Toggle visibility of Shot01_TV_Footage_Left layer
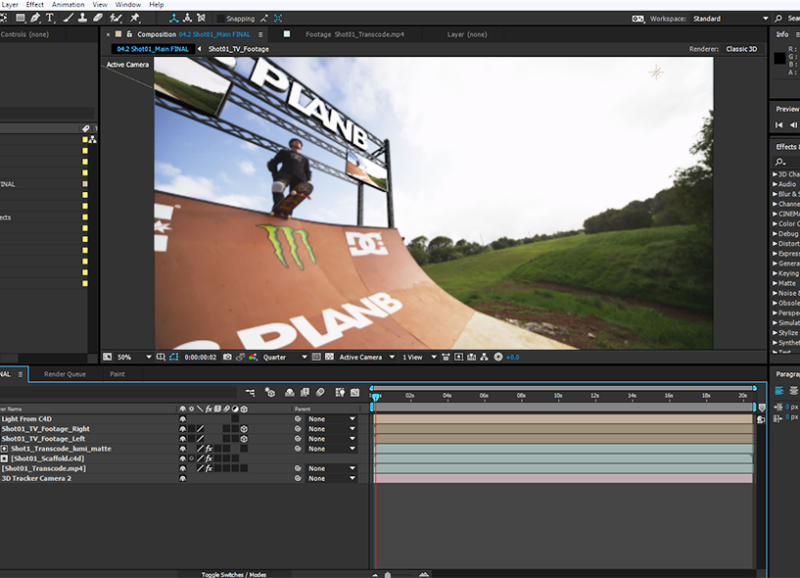 (183, 439)
